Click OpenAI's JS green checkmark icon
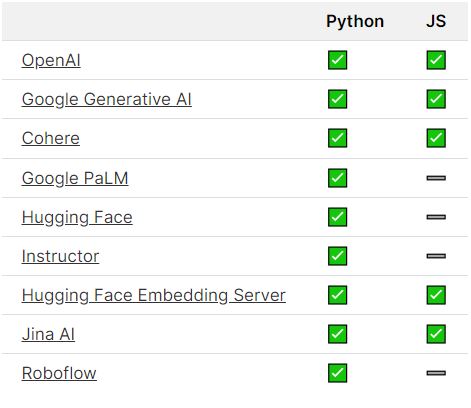 click(436, 60)
